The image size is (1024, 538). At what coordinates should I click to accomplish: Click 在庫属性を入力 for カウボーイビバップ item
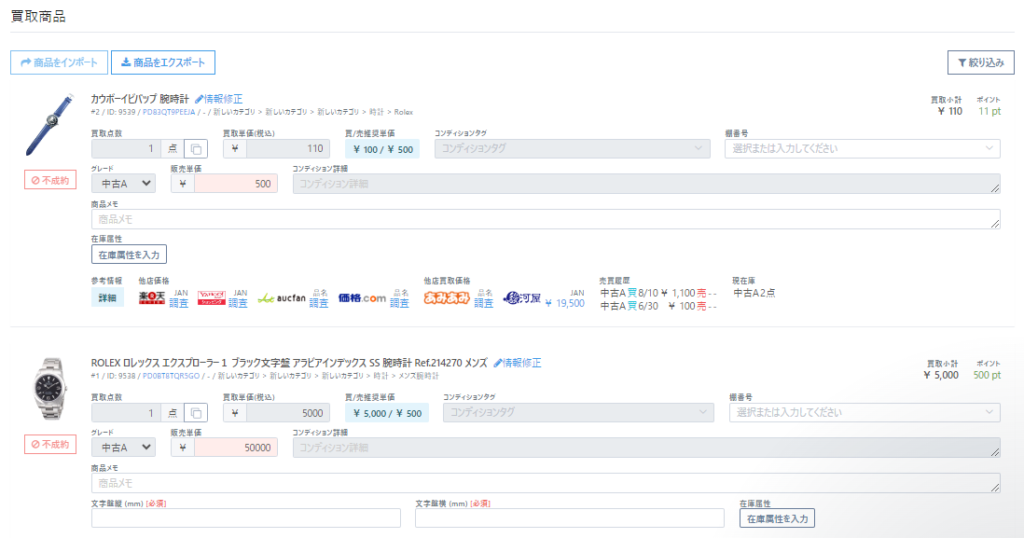(129, 255)
